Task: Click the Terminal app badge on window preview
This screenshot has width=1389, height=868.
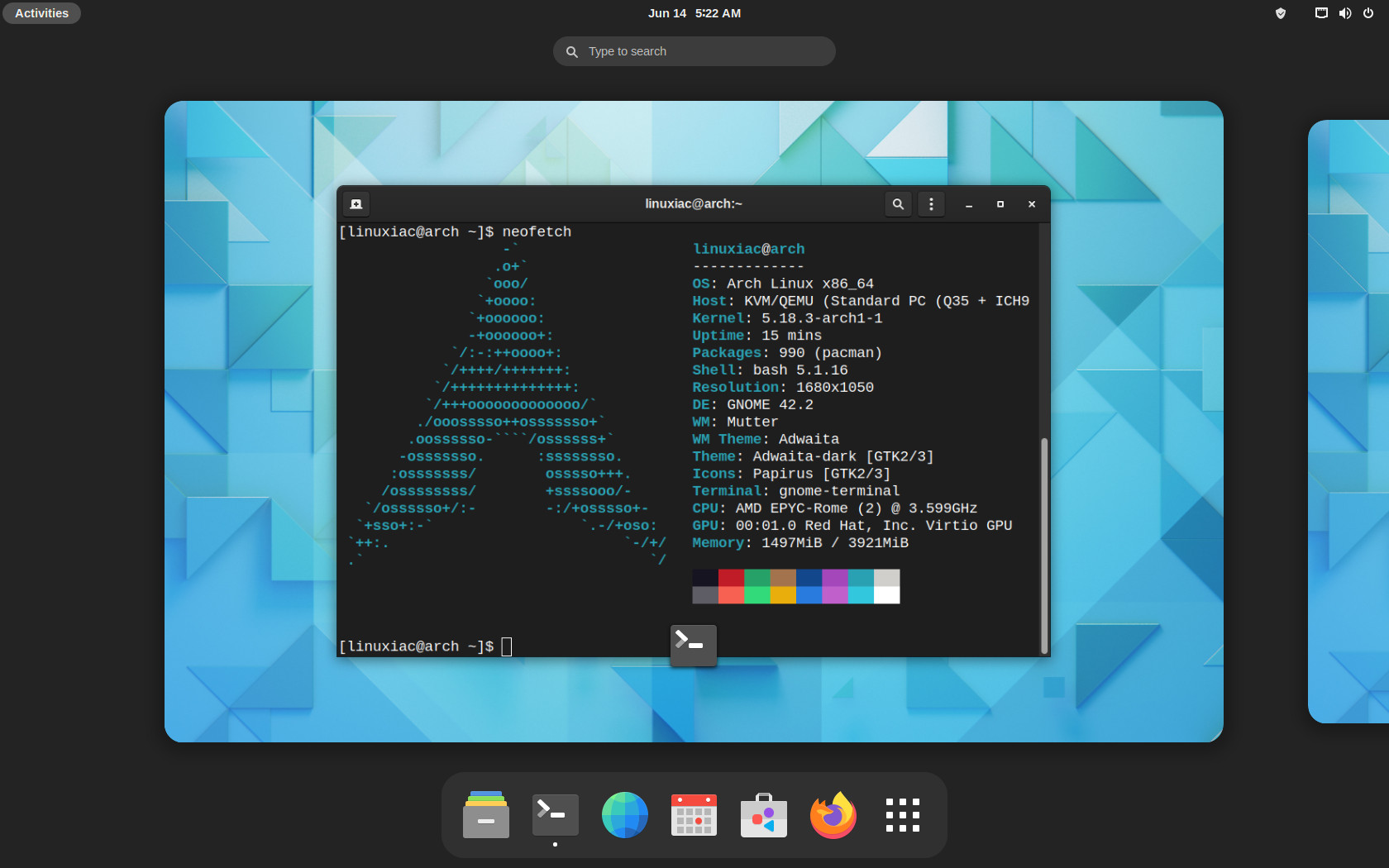Action: click(x=693, y=645)
